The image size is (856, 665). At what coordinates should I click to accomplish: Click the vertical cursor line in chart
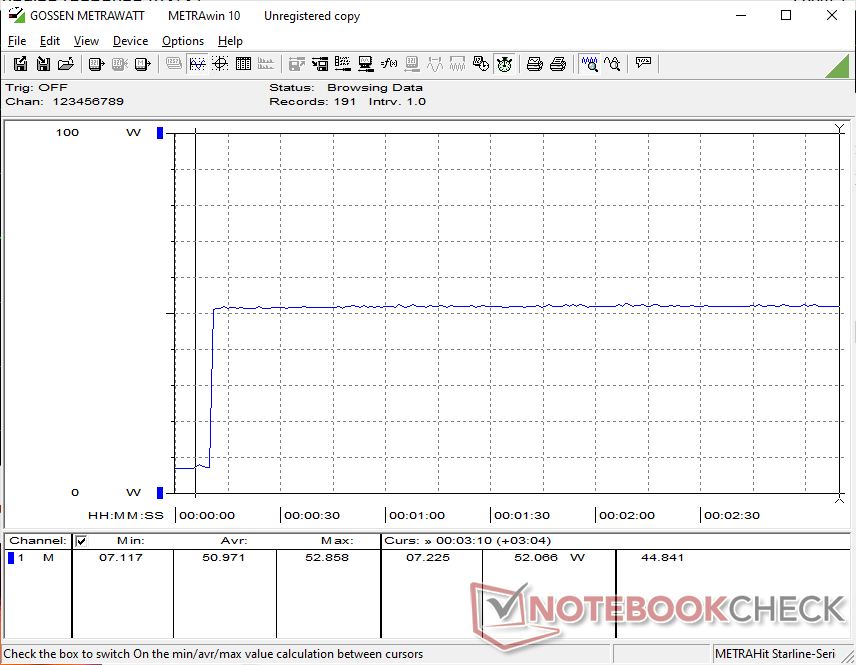pyautogui.click(x=195, y=300)
